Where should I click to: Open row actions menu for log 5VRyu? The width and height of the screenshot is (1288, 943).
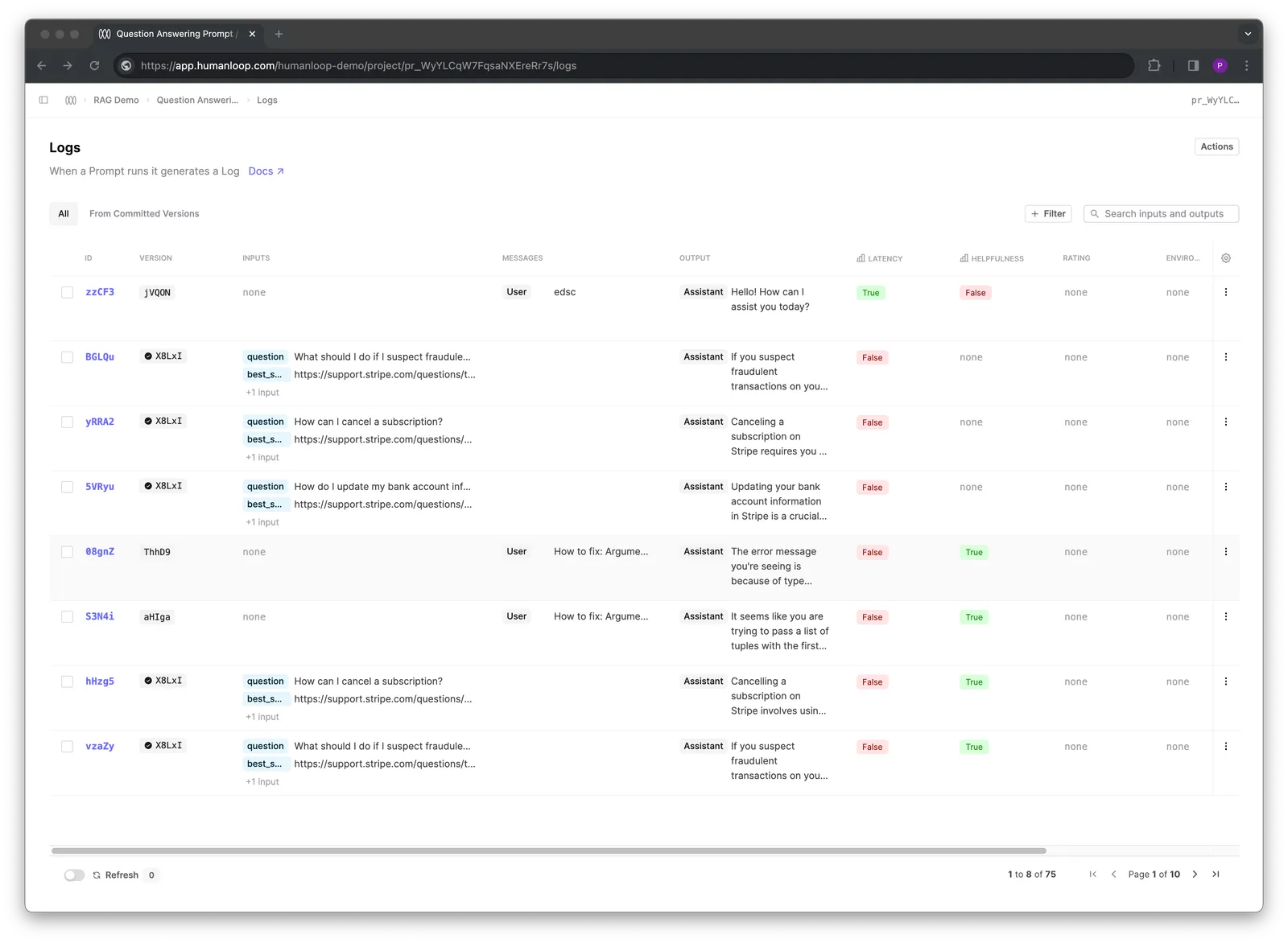[x=1226, y=487]
